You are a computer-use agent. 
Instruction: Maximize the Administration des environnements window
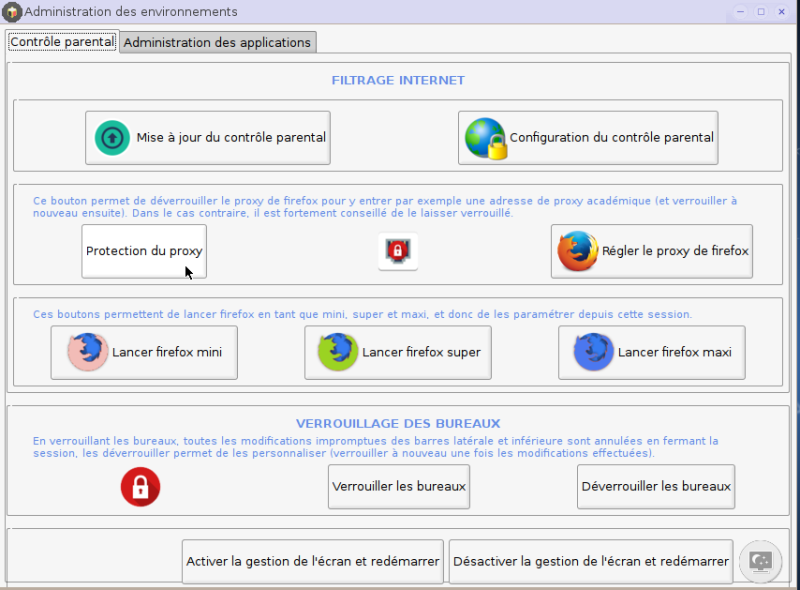(761, 12)
